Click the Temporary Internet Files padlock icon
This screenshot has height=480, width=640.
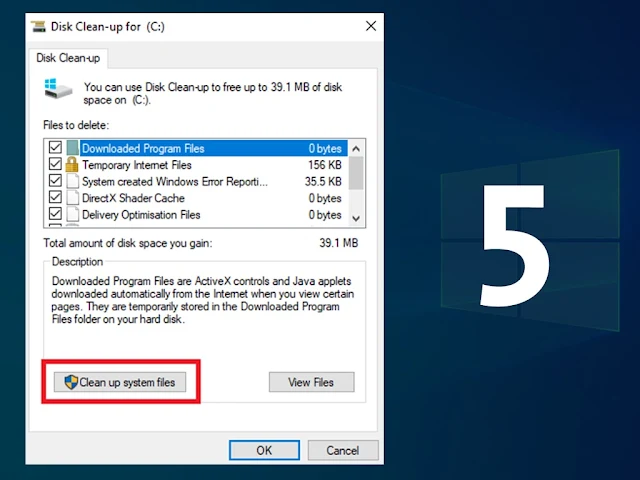[x=72, y=164]
